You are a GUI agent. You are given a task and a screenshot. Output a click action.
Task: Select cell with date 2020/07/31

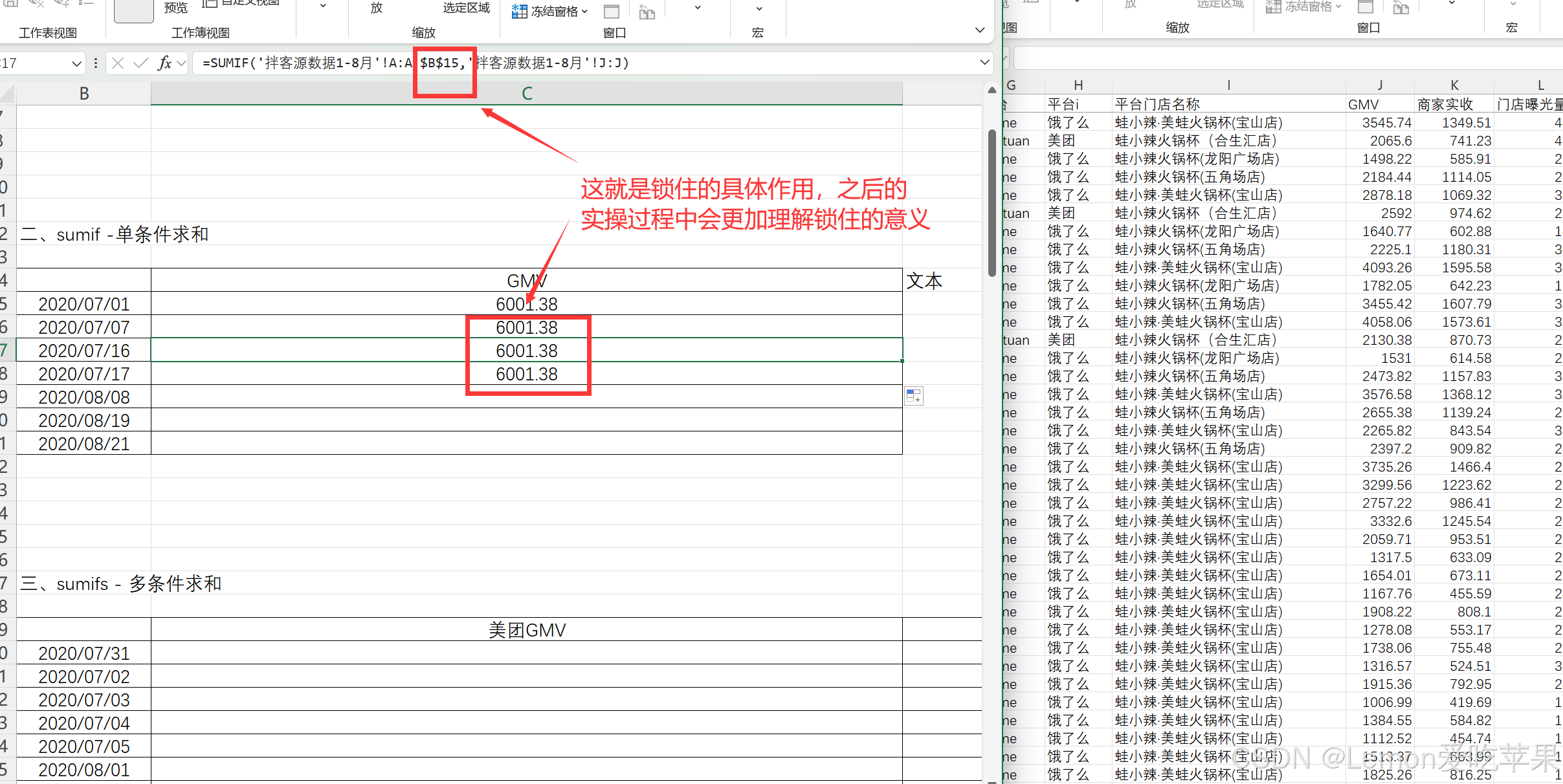[x=83, y=653]
